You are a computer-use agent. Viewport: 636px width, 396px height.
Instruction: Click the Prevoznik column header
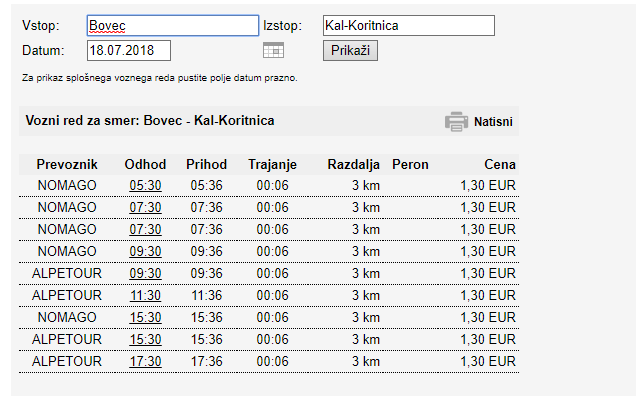point(67,164)
